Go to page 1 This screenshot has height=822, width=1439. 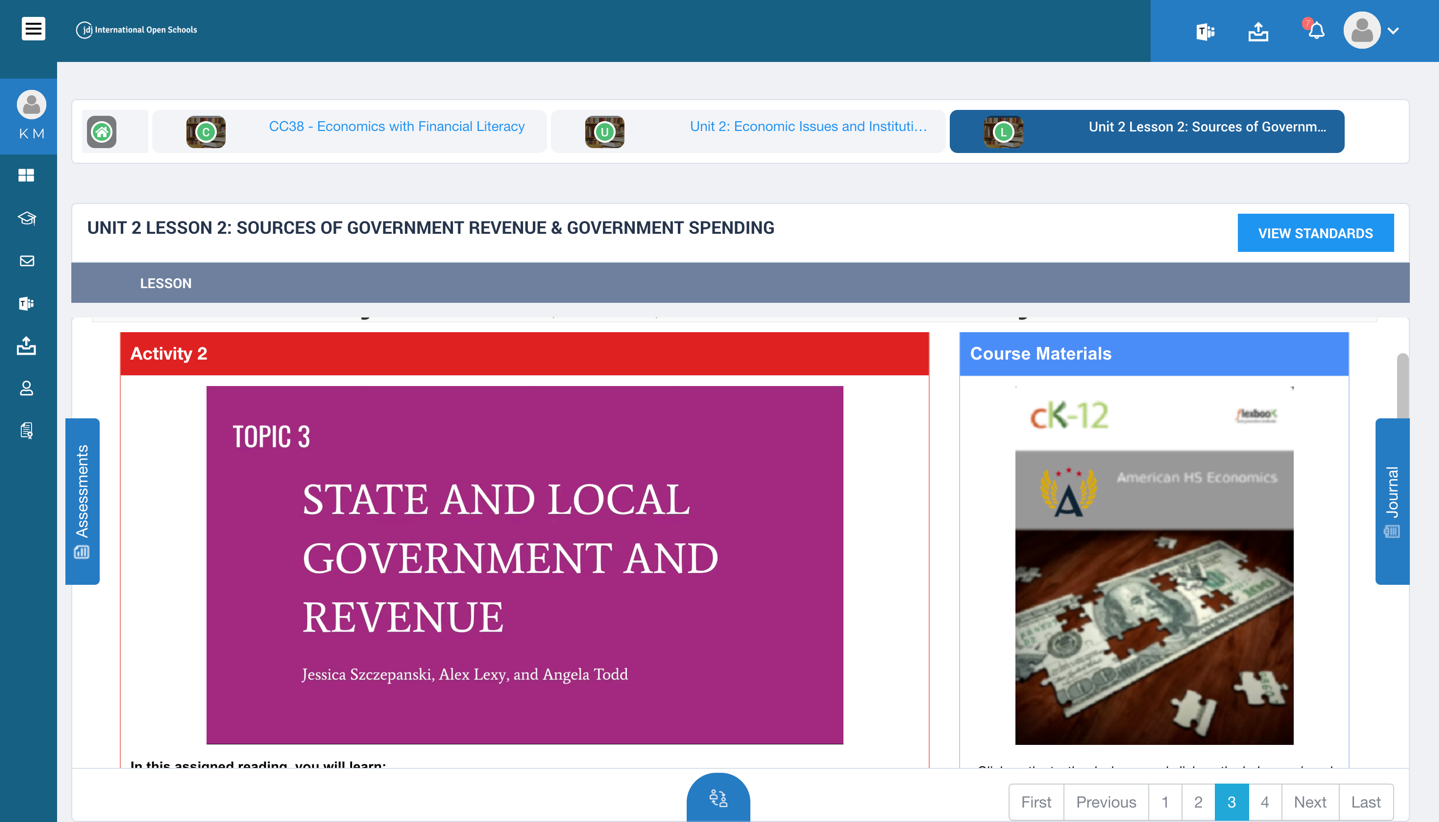(x=1165, y=802)
